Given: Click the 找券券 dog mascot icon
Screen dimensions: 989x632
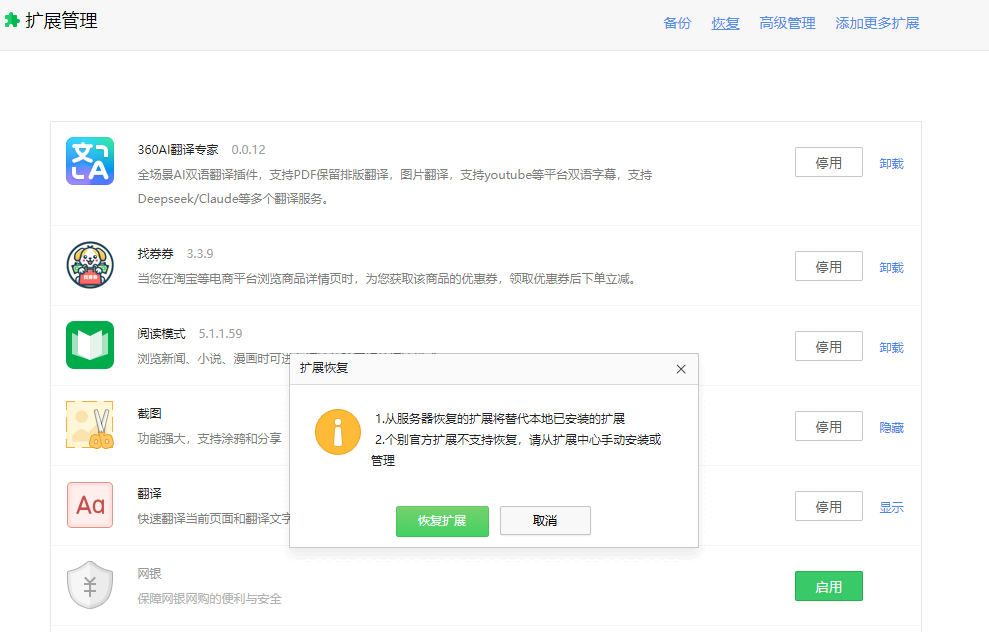Looking at the screenshot, I should (90, 265).
